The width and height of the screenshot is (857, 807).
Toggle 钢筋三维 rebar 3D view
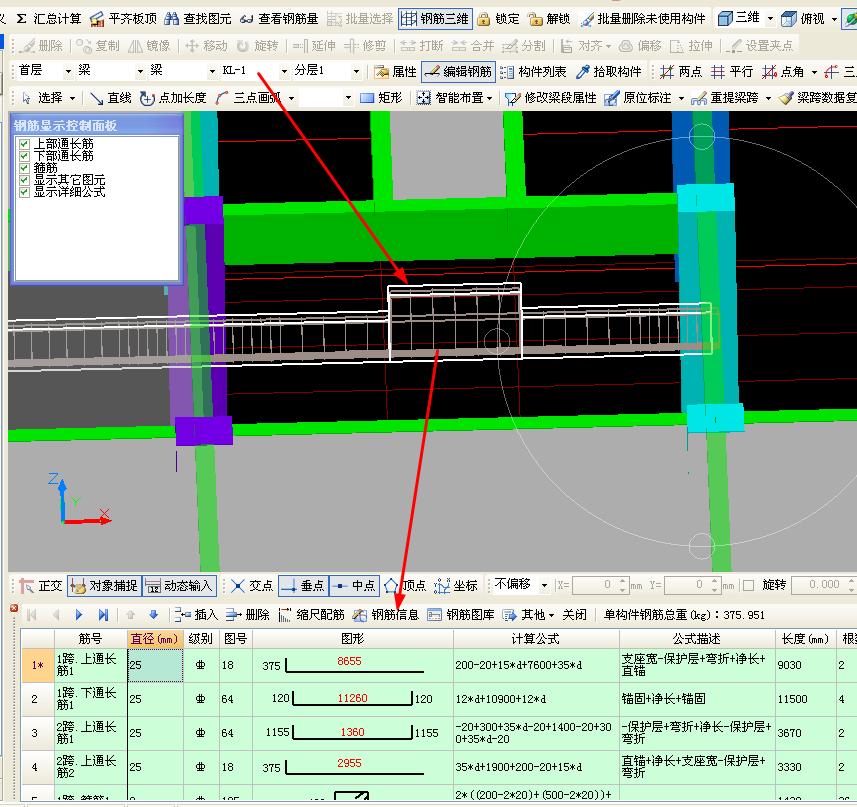coord(435,19)
